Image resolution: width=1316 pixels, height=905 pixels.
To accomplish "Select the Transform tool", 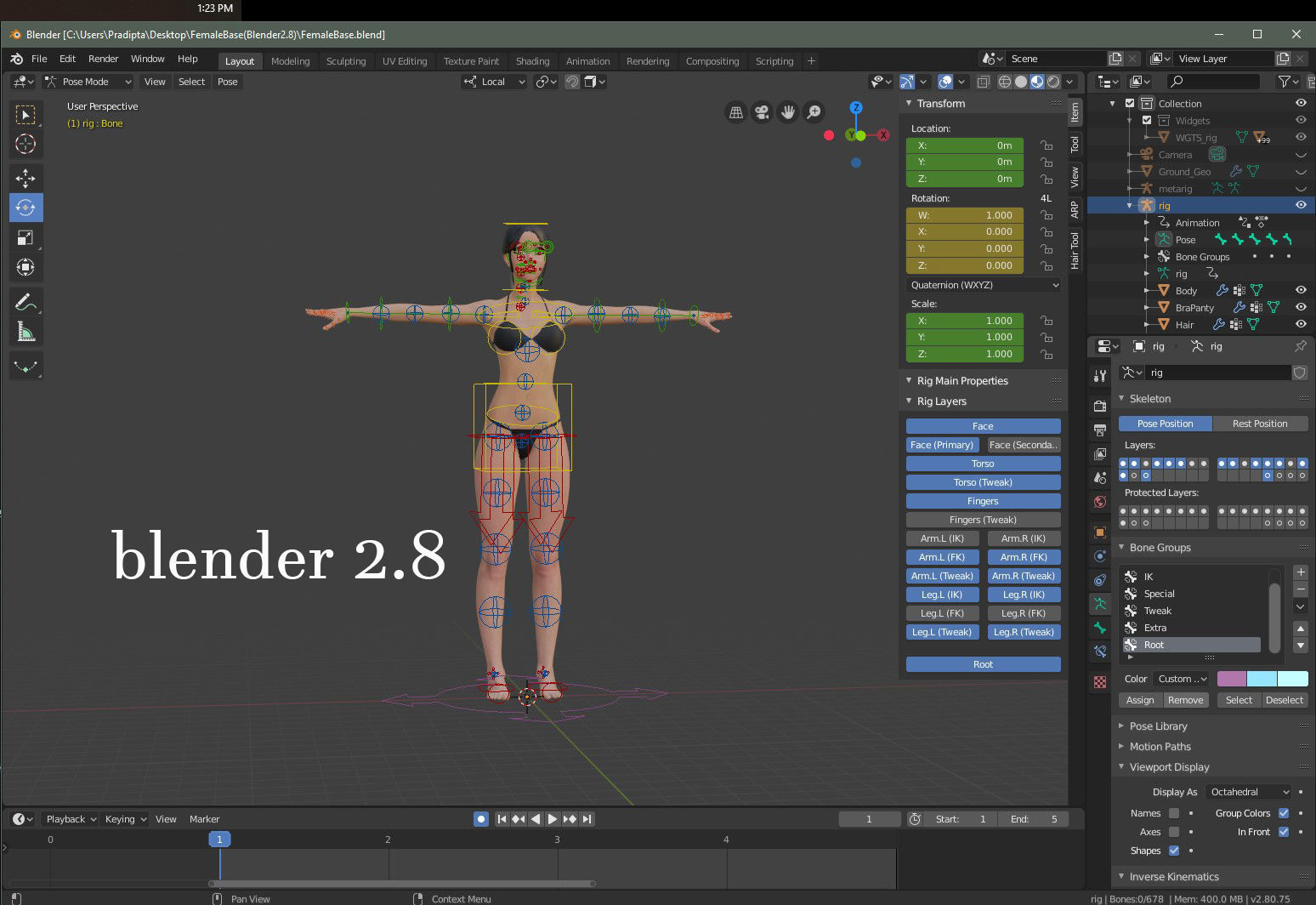I will [26, 267].
